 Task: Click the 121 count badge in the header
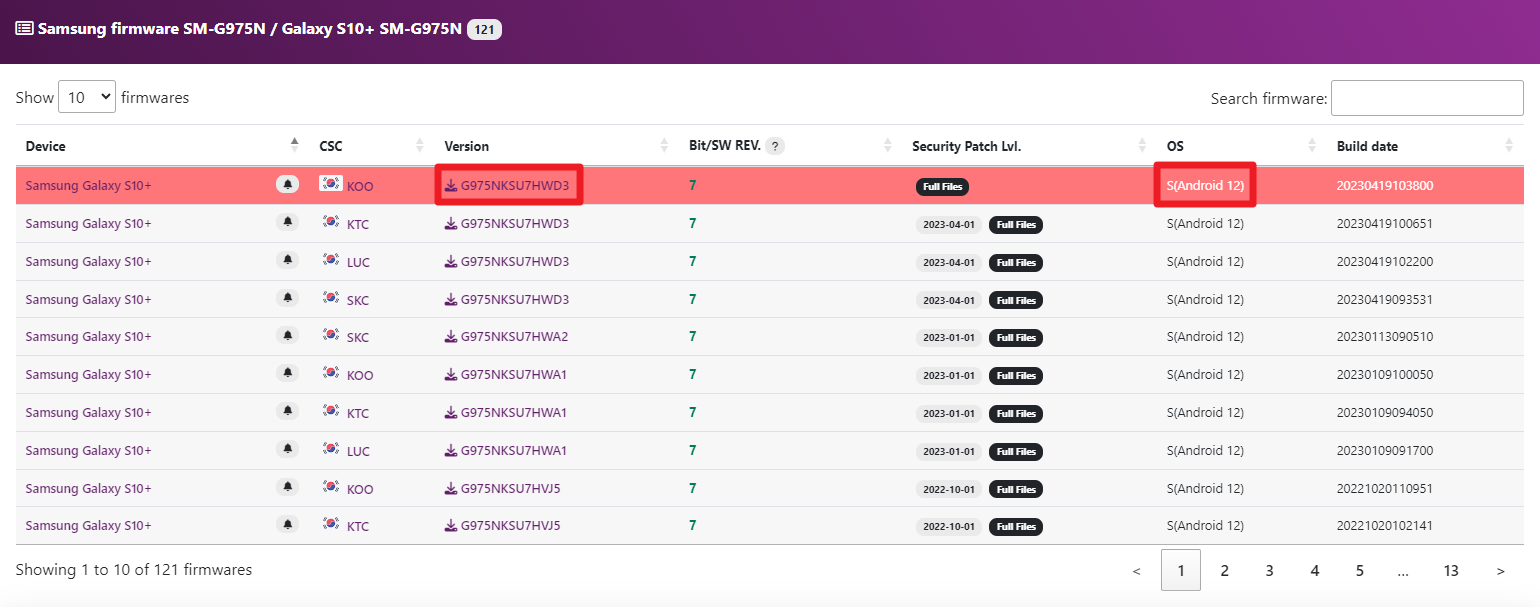pos(485,29)
